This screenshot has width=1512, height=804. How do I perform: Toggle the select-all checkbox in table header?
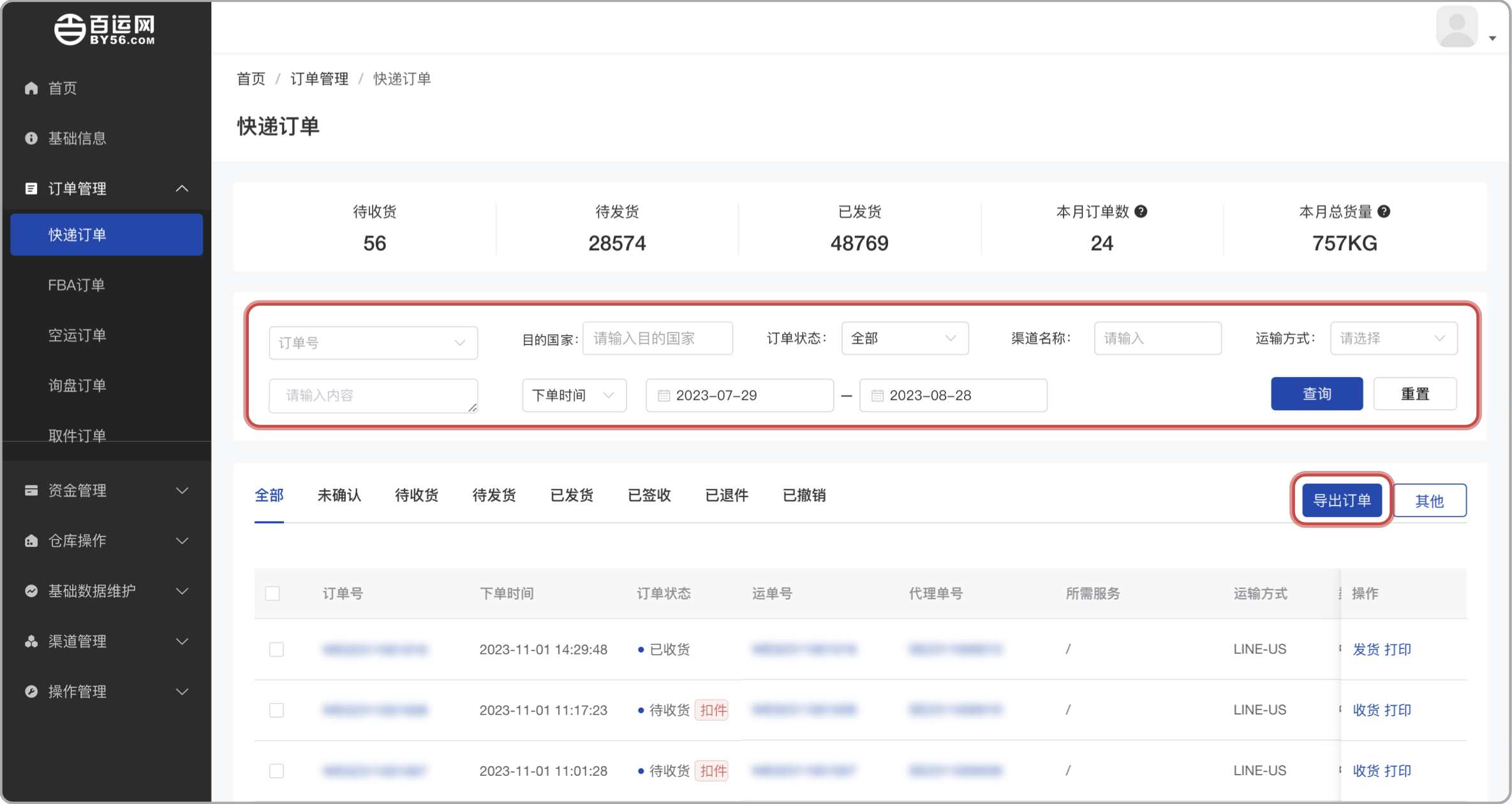273,593
